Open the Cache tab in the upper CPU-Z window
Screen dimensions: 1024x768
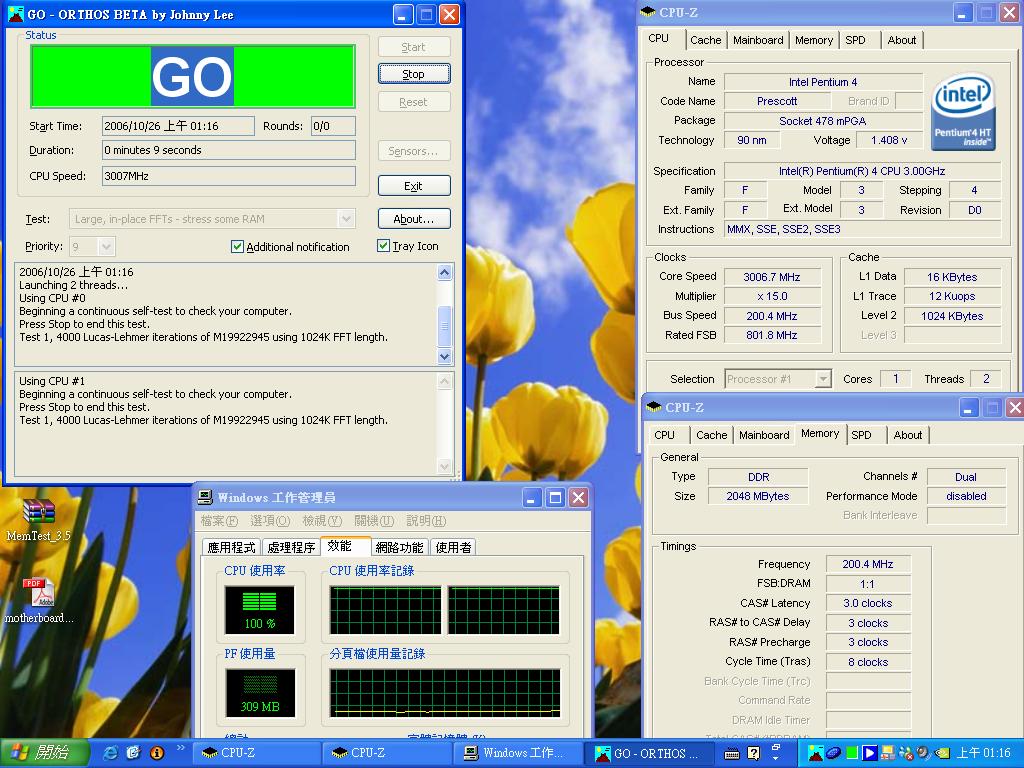(x=706, y=40)
